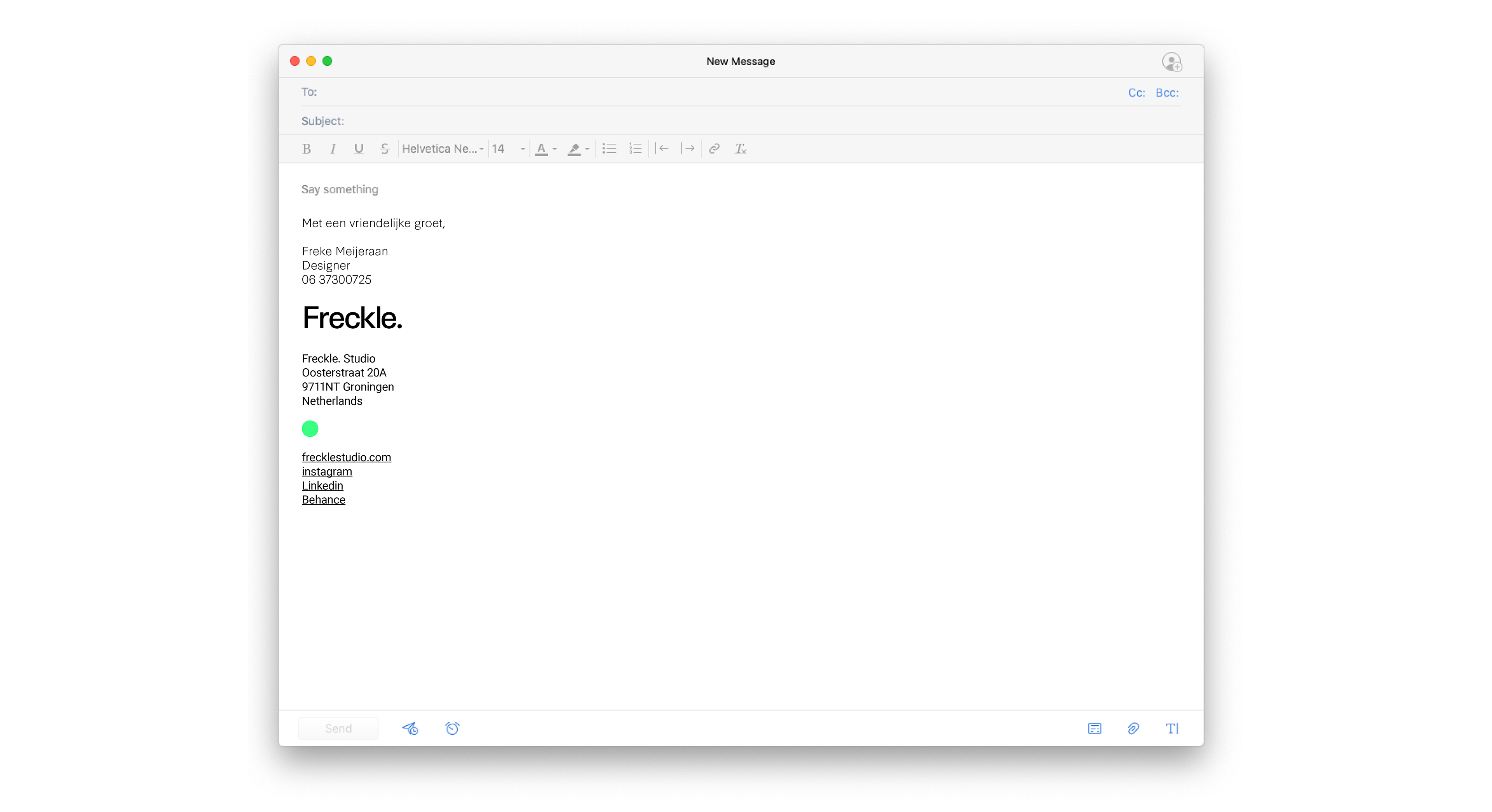Click into the Subject field
Screen dimensions: 1492x812
tap(695, 121)
